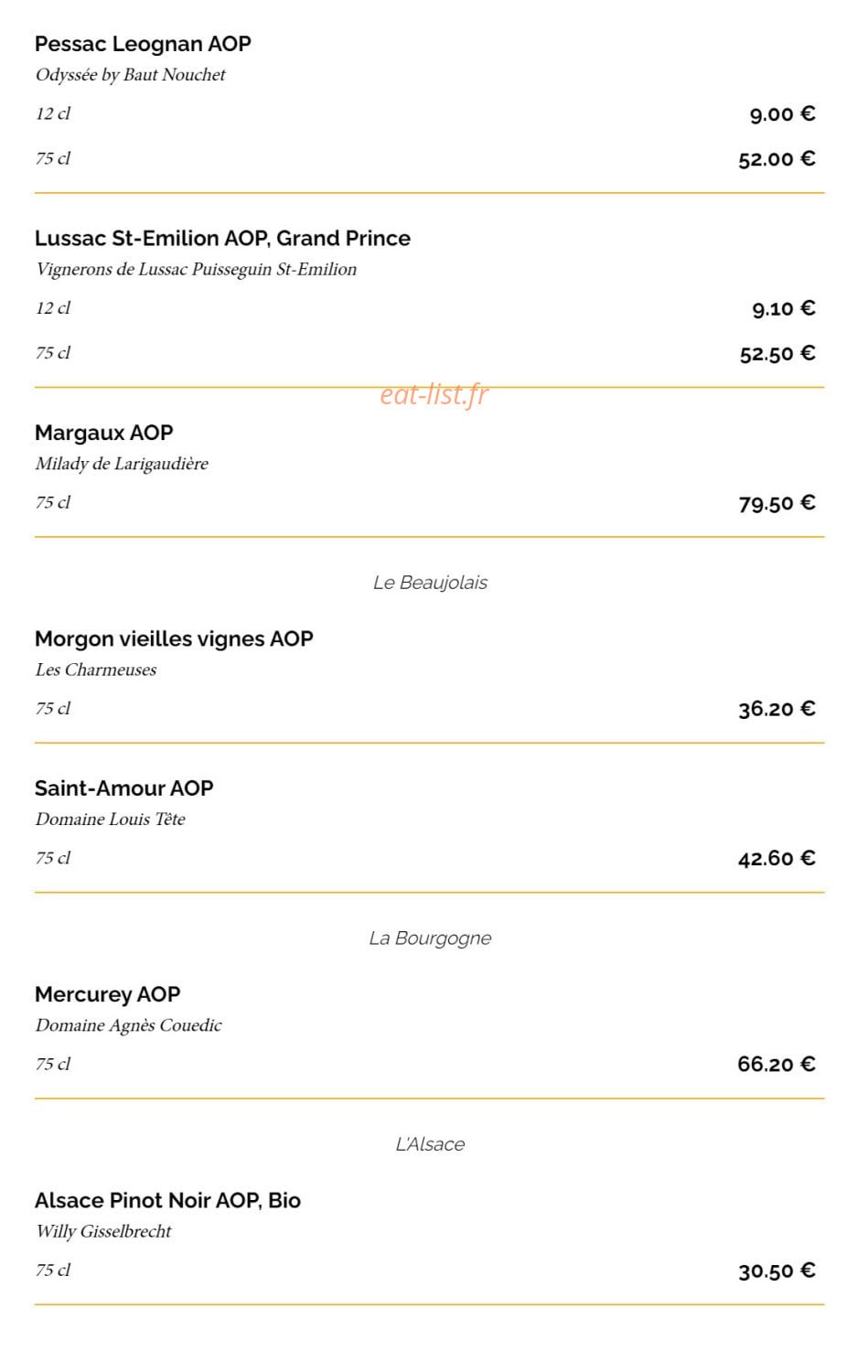Select the L'Alsace section heading
This screenshot has height=1372, width=868.
430,1144
